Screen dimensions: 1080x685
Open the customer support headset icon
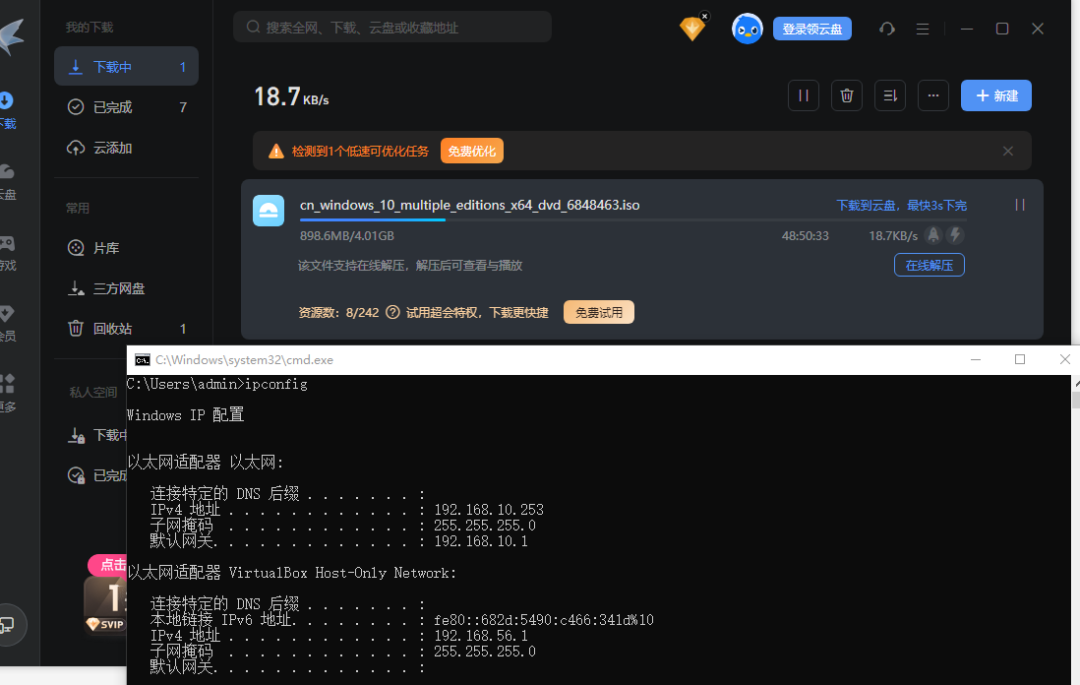(886, 29)
